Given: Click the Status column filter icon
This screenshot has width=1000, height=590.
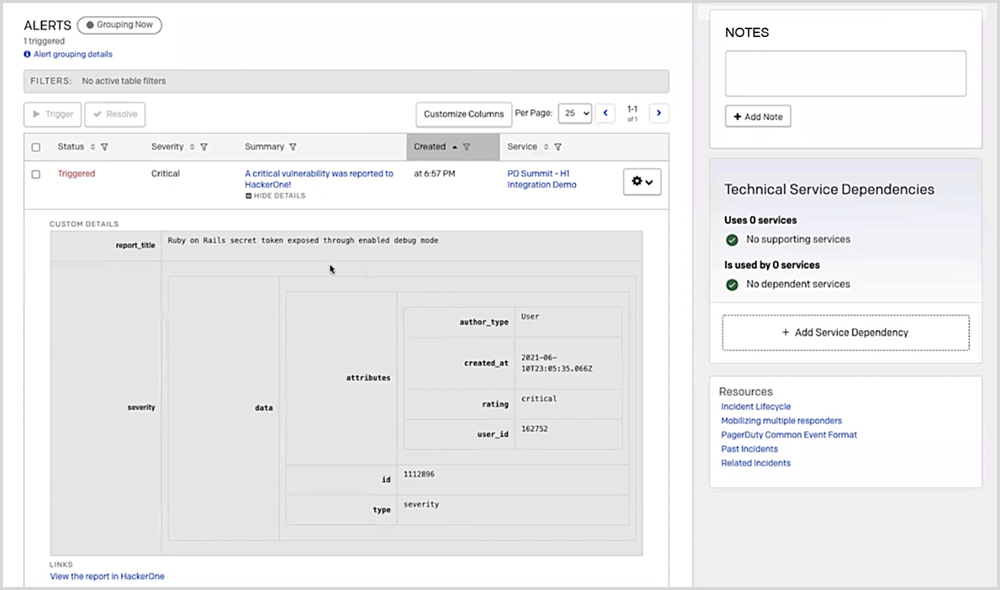Looking at the screenshot, I should [x=105, y=147].
